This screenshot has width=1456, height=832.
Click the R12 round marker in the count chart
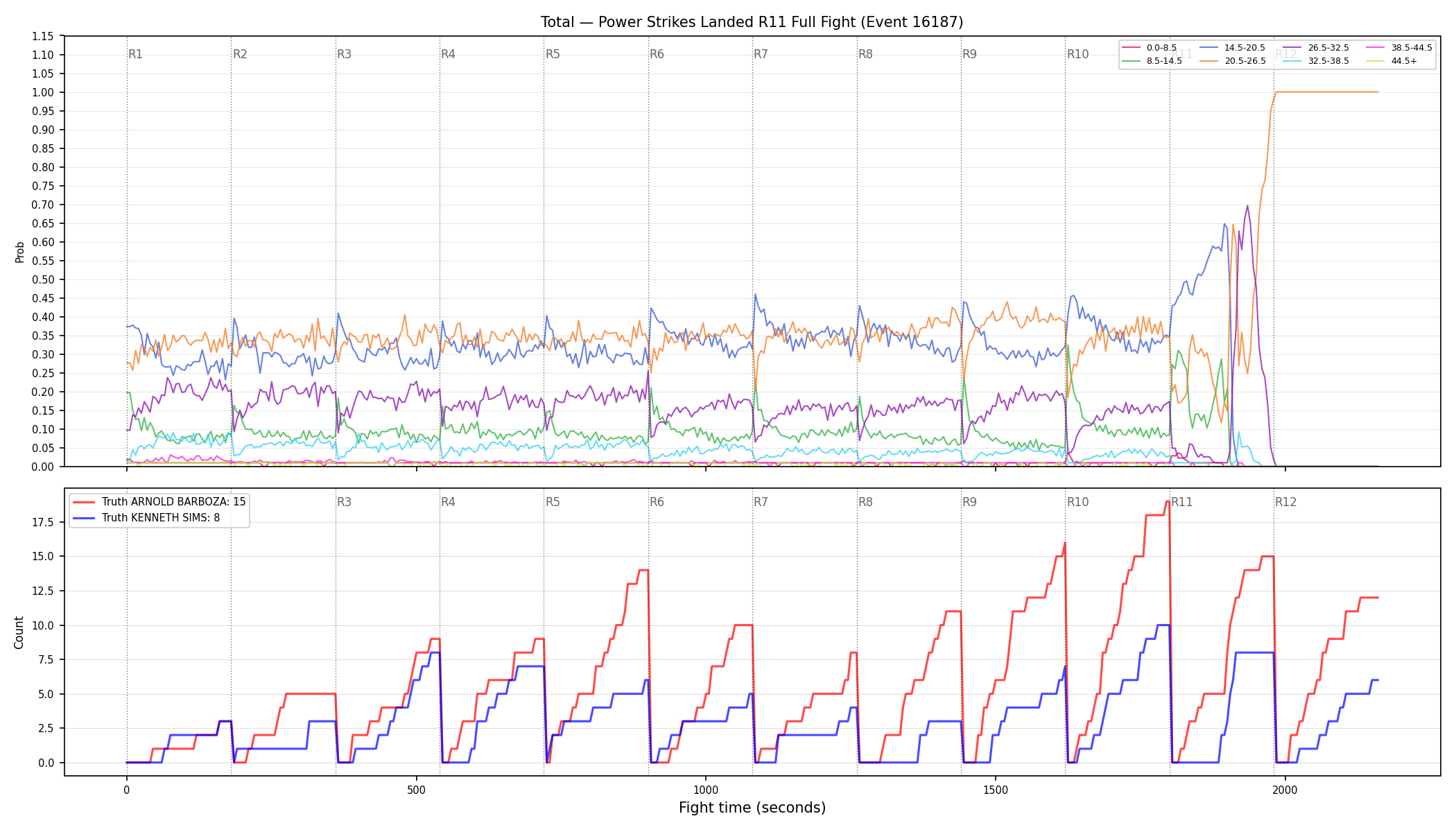(1285, 502)
